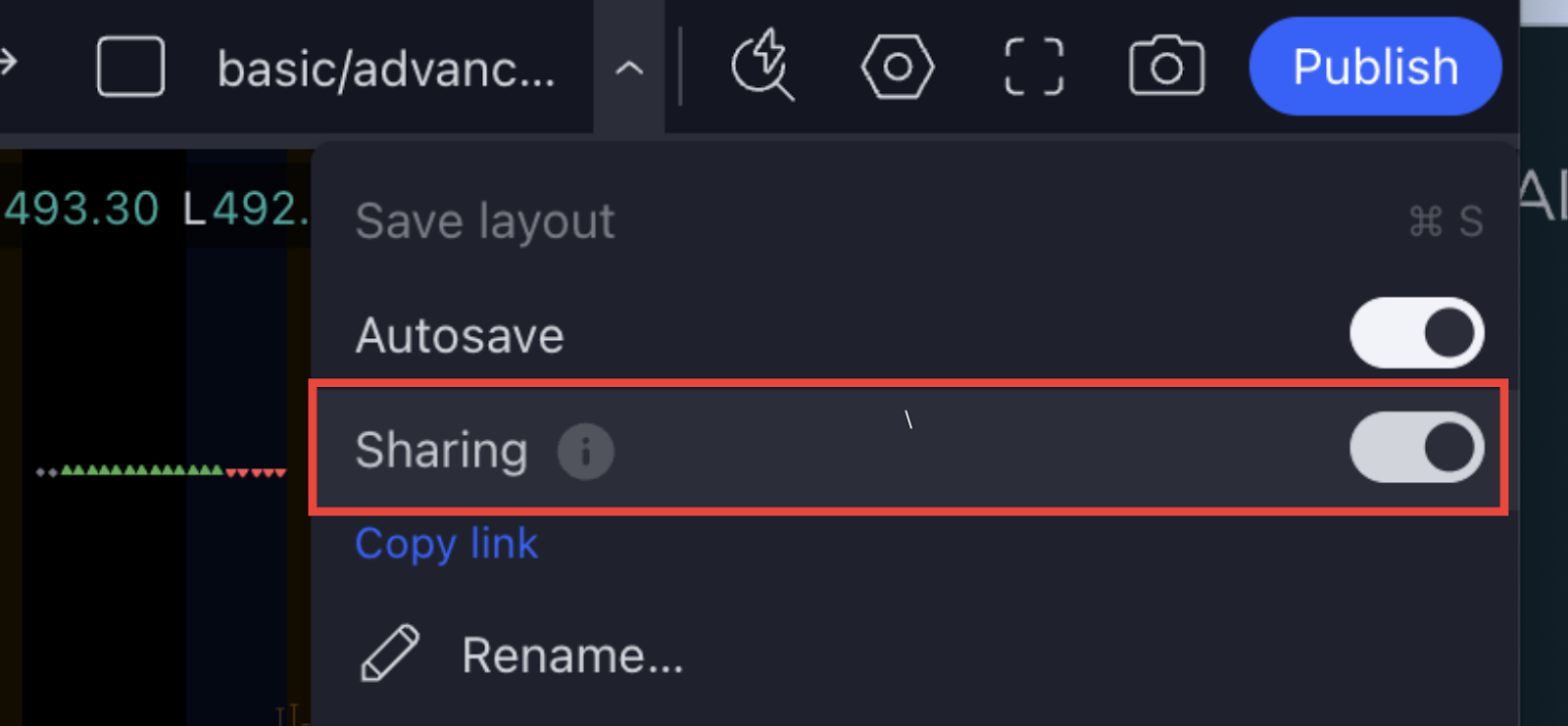Enter fullscreen mode via the corner-brackets icon
The height and width of the screenshot is (726, 1568).
click(1034, 67)
